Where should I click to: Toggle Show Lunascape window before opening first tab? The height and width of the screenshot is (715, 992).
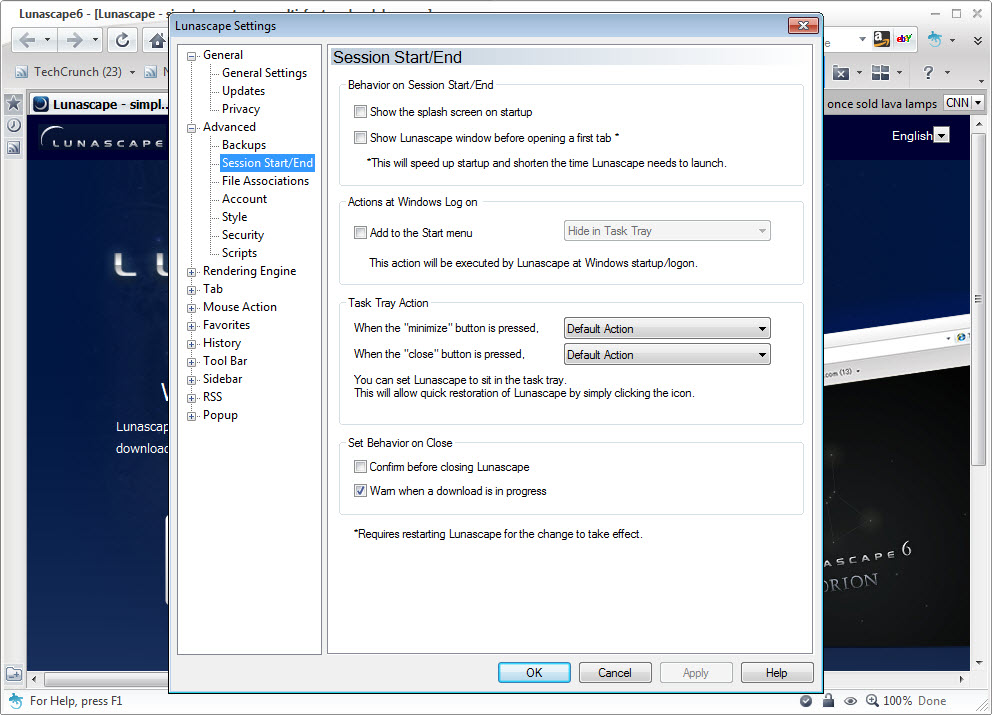(361, 138)
